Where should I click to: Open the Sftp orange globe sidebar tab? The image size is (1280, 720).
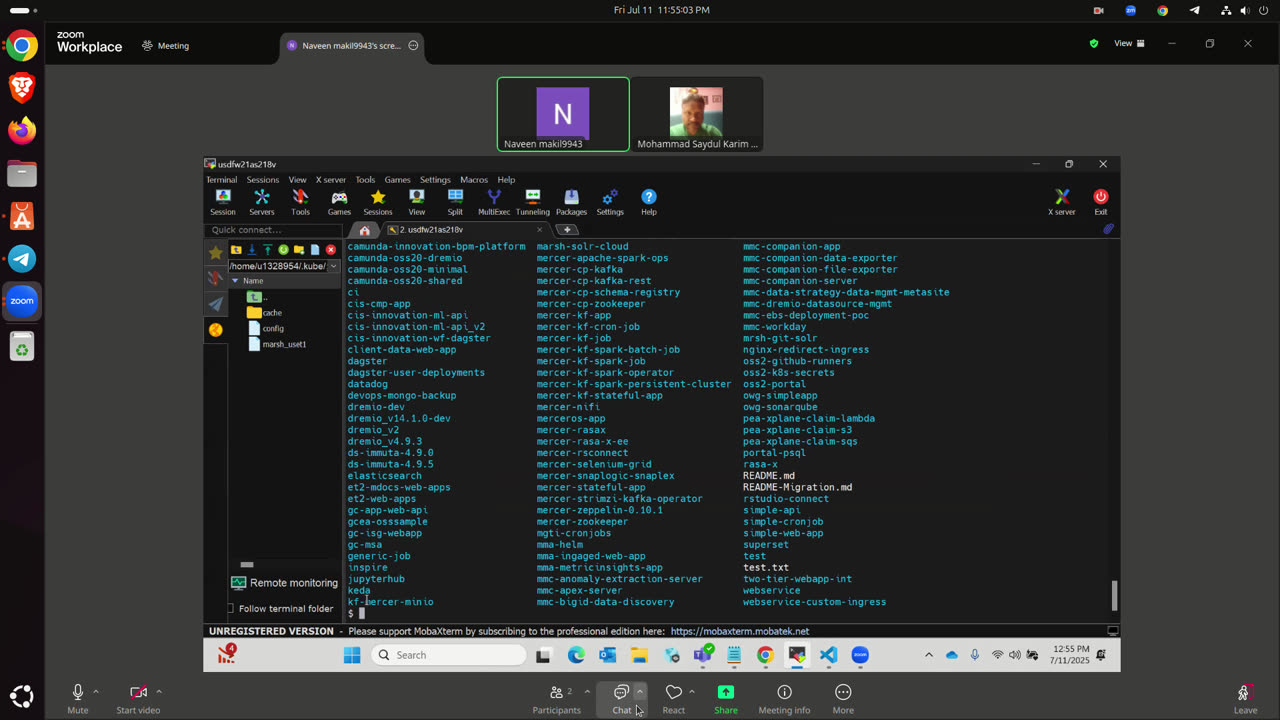click(x=215, y=330)
